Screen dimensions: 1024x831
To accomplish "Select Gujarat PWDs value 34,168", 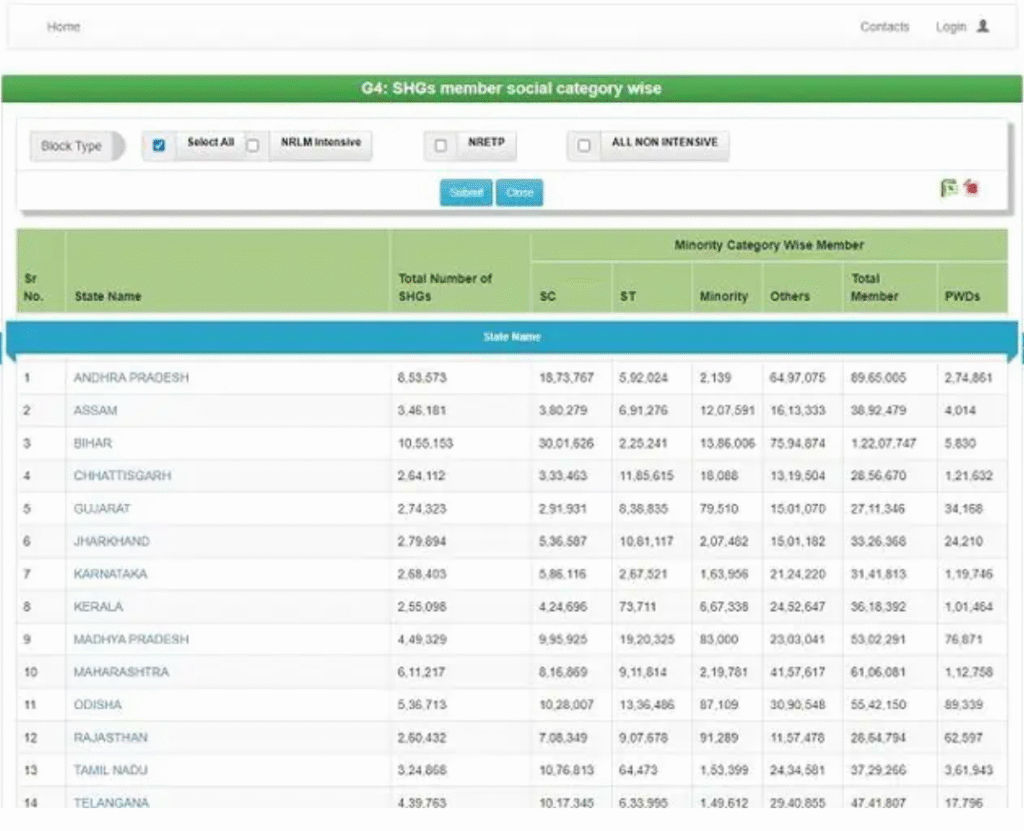I will click(963, 508).
